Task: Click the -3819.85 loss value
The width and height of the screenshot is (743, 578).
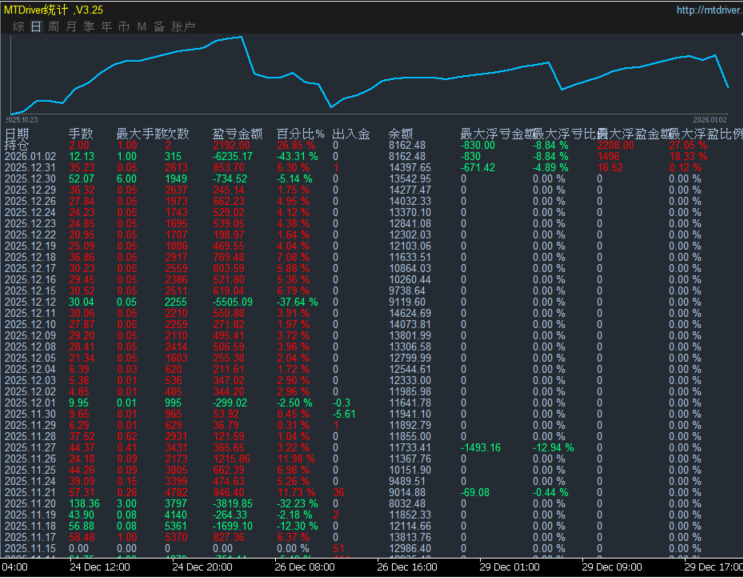Action: pyautogui.click(x=233, y=504)
